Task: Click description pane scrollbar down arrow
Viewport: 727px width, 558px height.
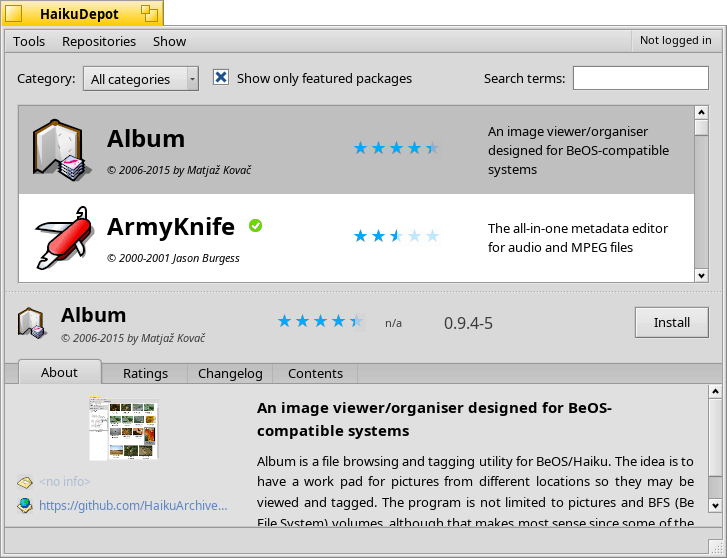Action: coord(715,506)
